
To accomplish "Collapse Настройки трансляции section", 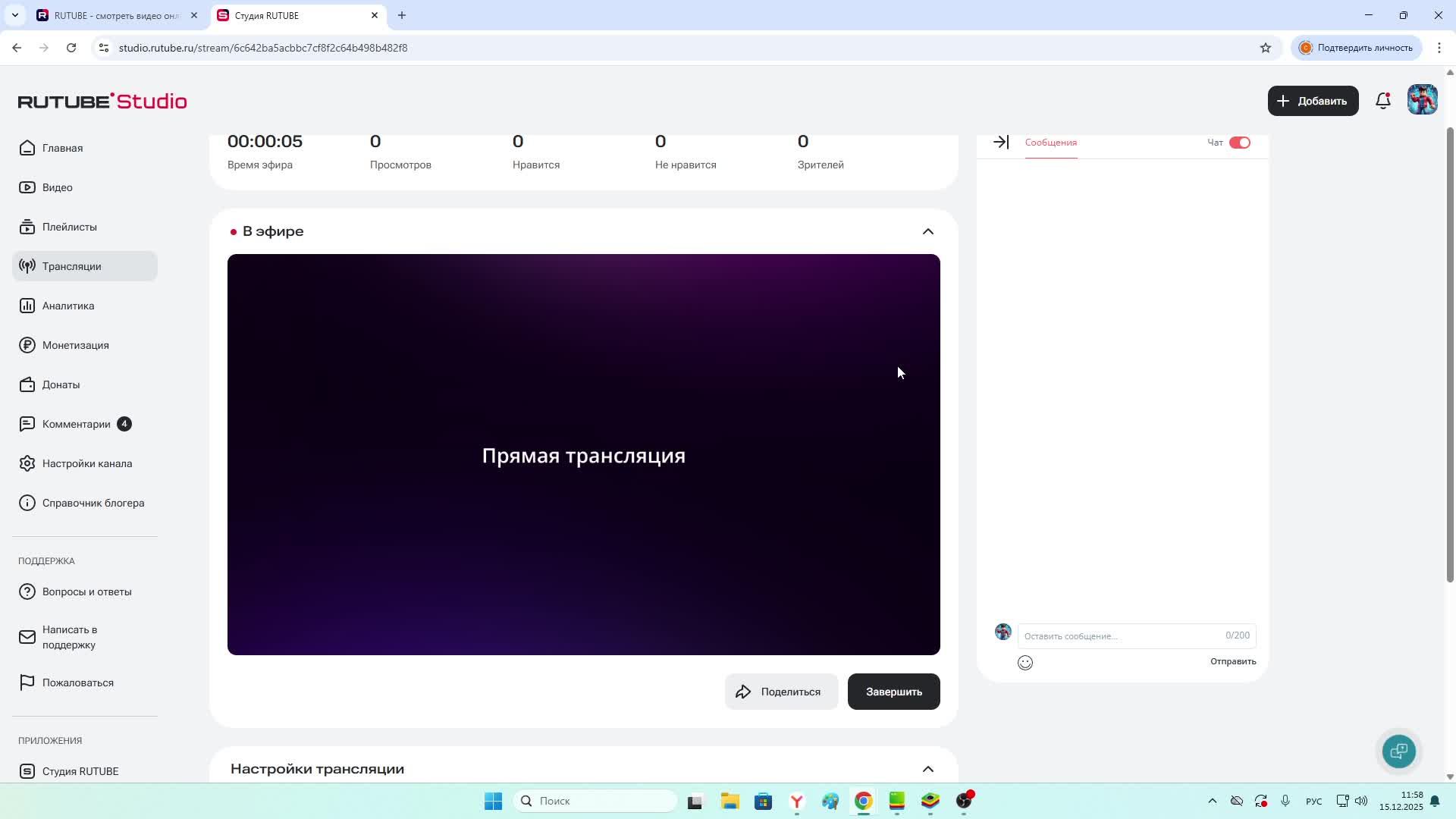I will coord(927,769).
